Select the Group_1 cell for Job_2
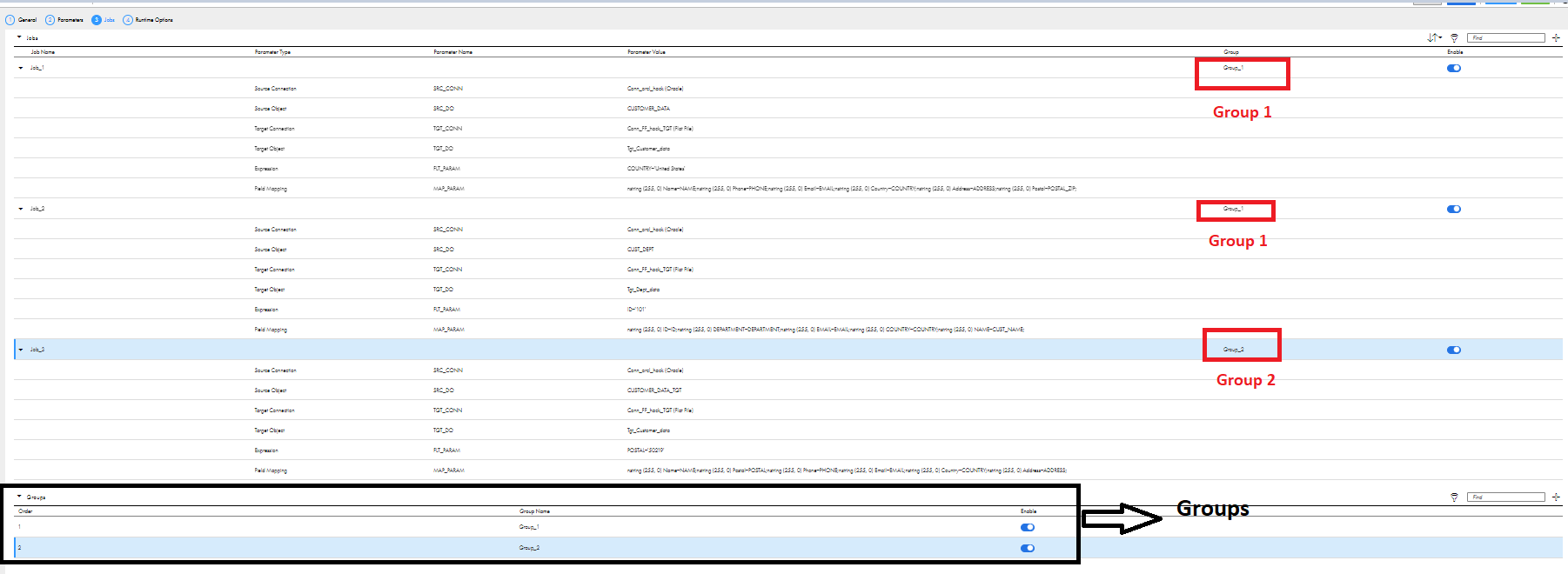The width and height of the screenshot is (1568, 574). point(1233,209)
